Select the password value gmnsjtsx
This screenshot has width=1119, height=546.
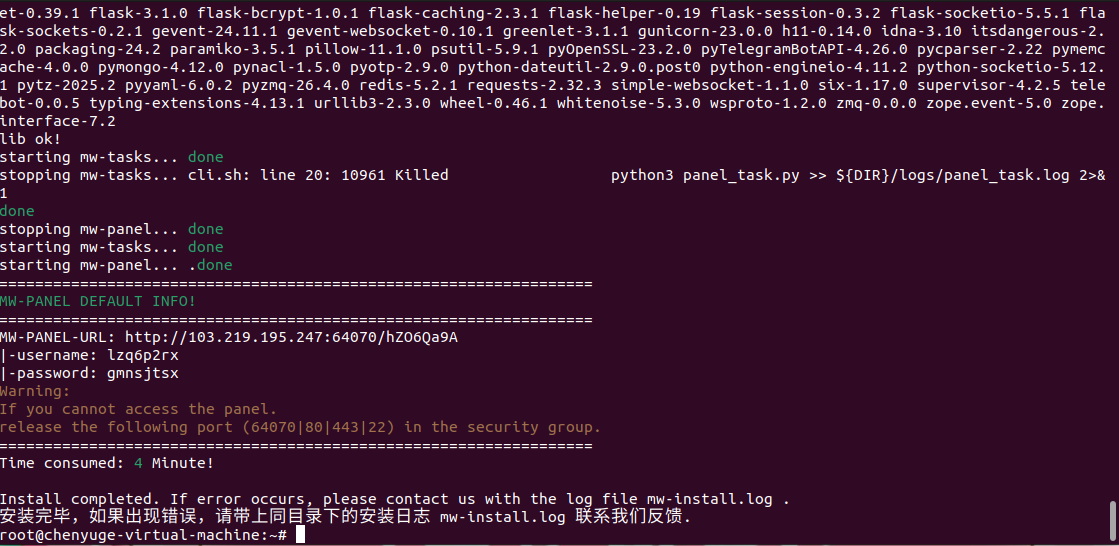143,373
